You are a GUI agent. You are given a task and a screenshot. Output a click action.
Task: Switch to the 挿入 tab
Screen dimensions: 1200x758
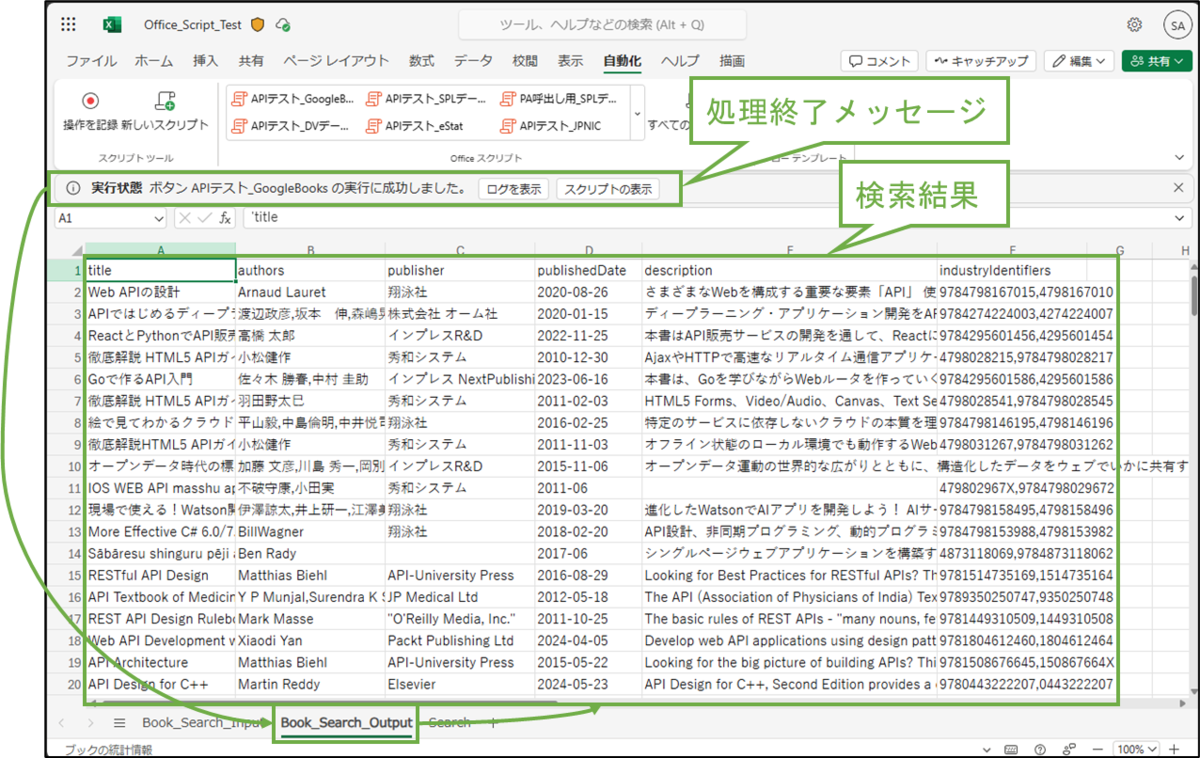[x=205, y=61]
